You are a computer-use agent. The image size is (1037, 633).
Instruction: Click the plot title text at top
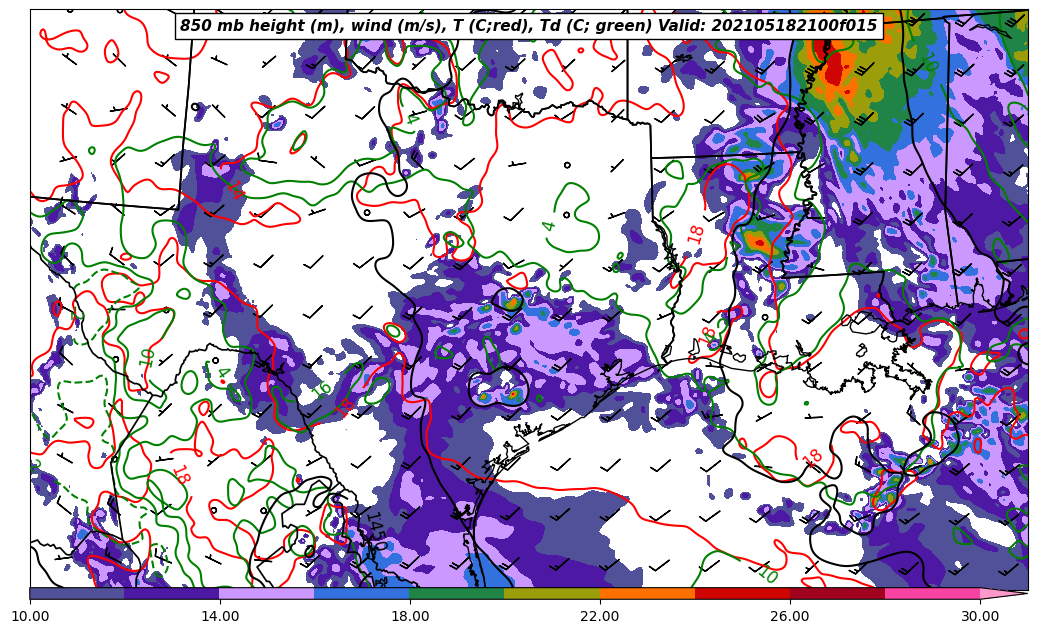coord(528,26)
